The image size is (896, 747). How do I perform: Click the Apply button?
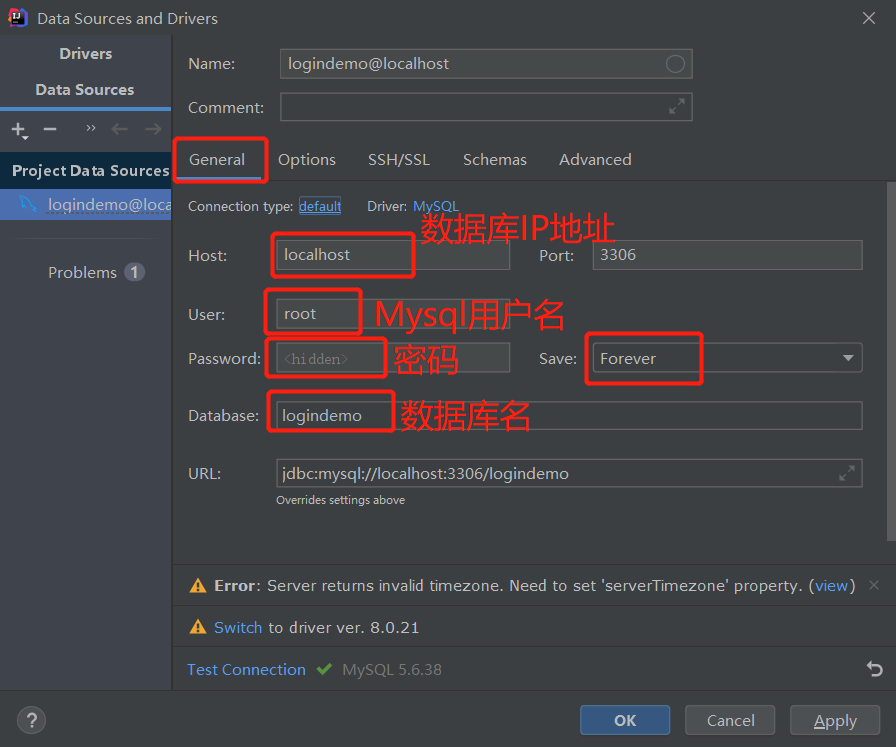click(x=835, y=720)
